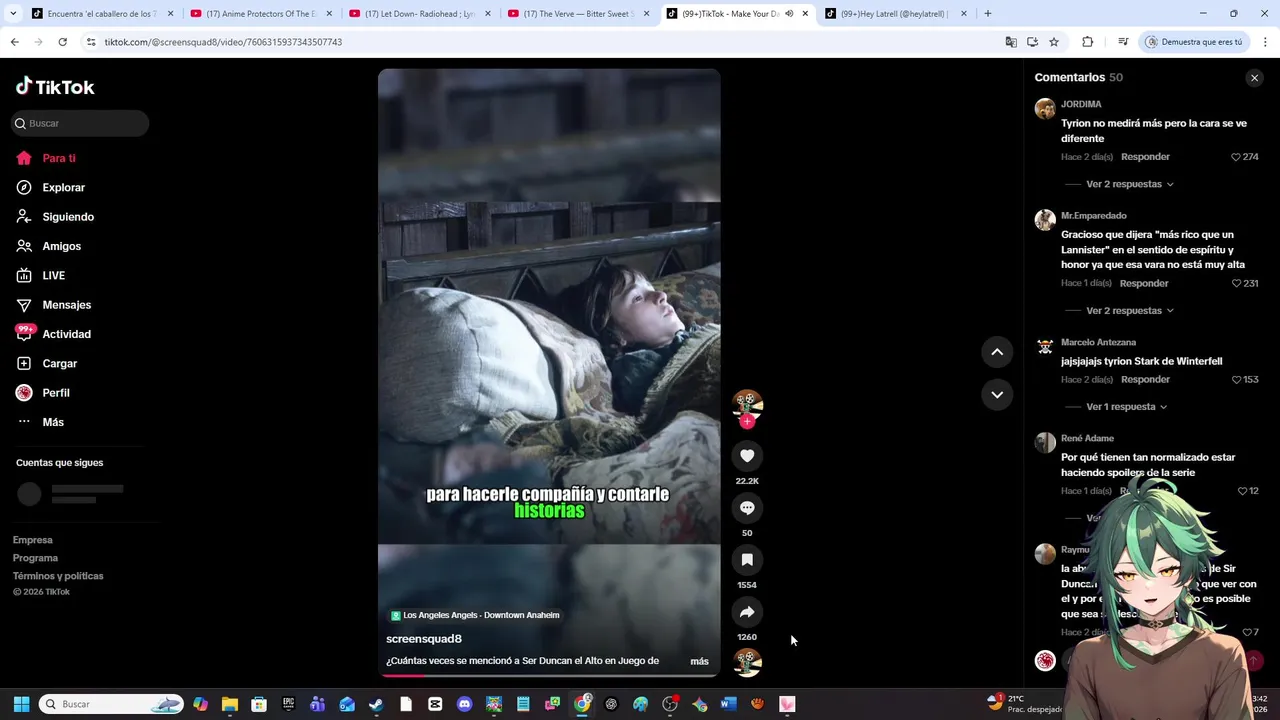Click the video progress bar
The height and width of the screenshot is (720, 1280).
[x=549, y=675]
